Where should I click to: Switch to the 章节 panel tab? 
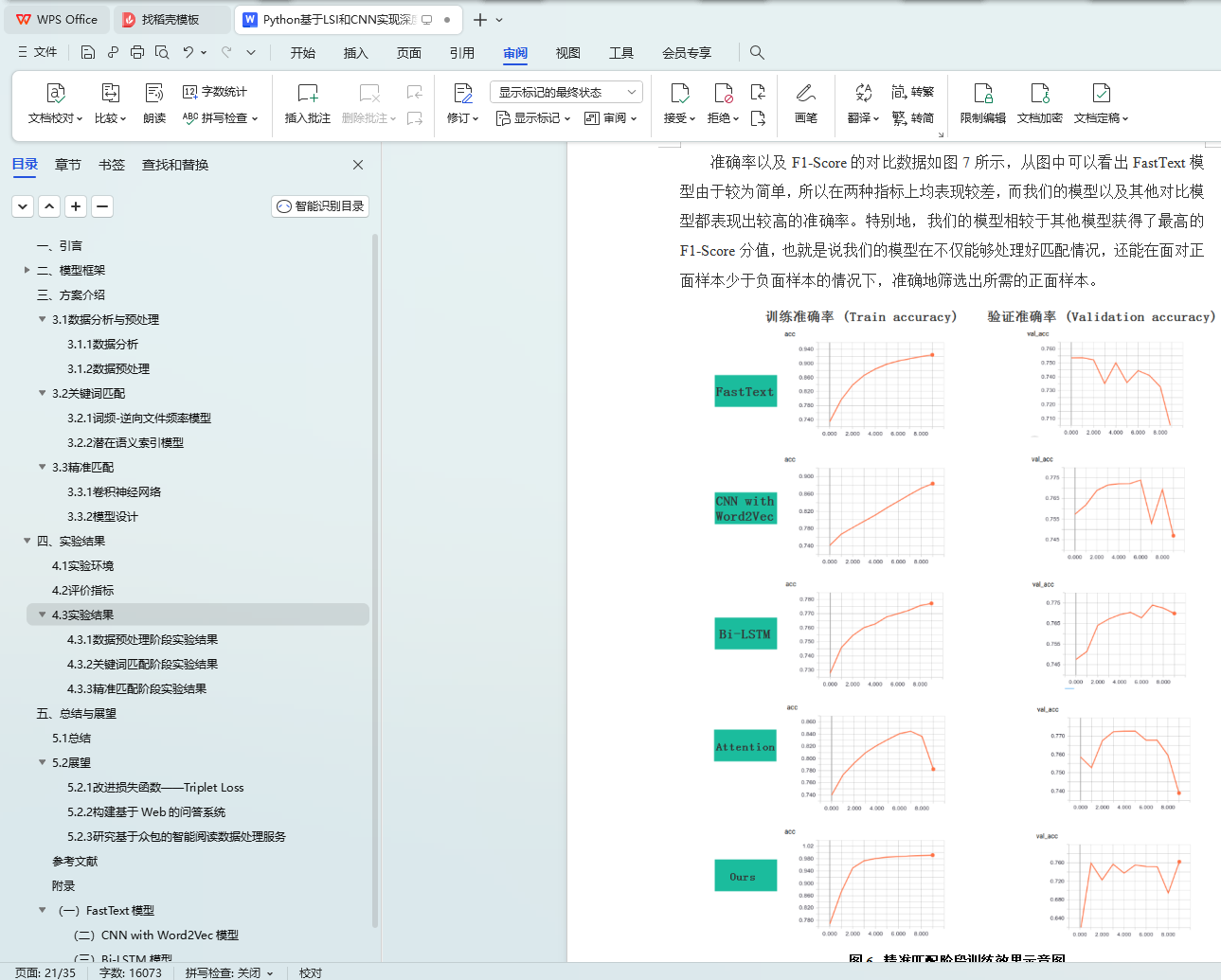(68, 165)
